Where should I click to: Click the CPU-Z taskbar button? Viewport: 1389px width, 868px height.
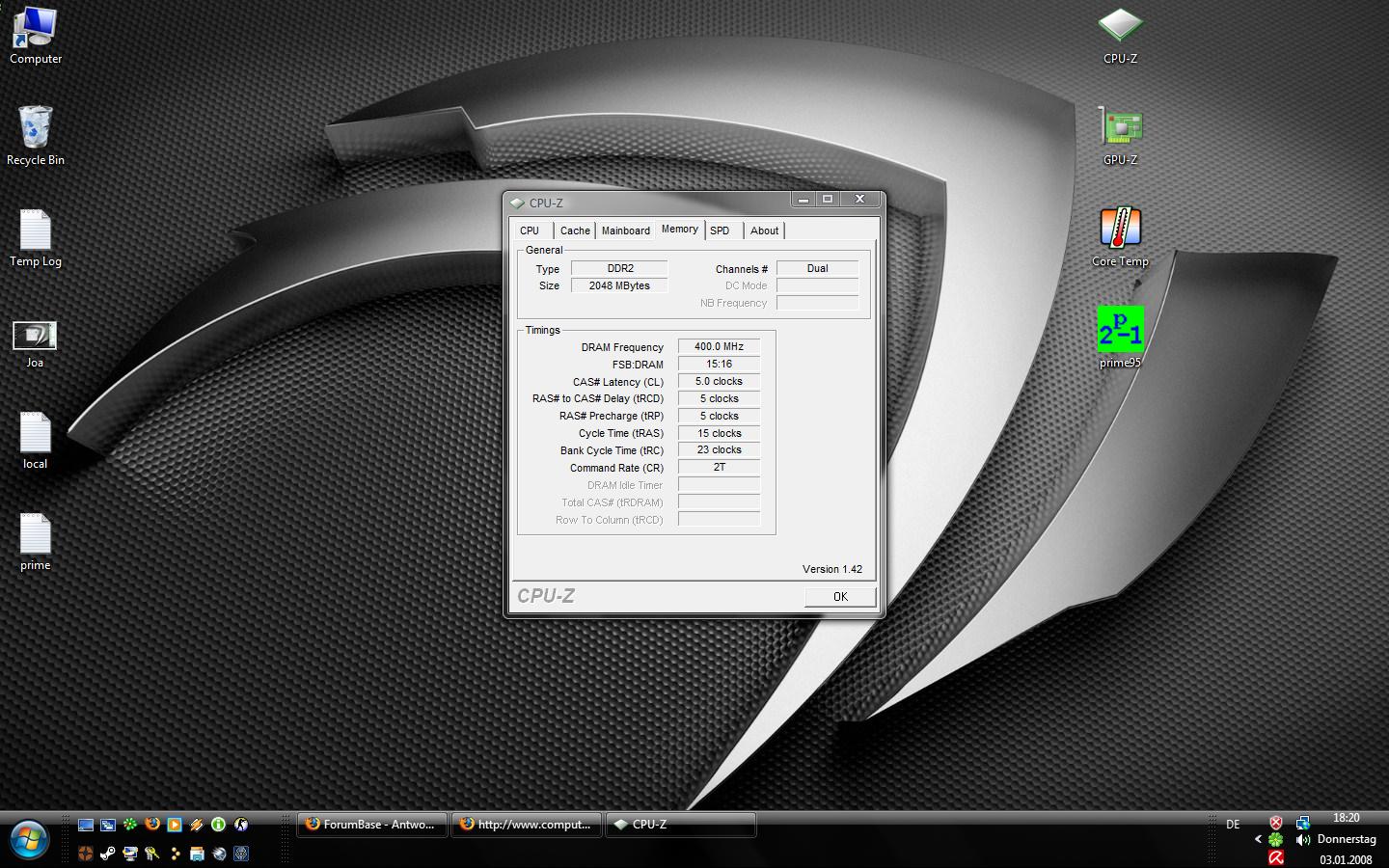(x=681, y=825)
